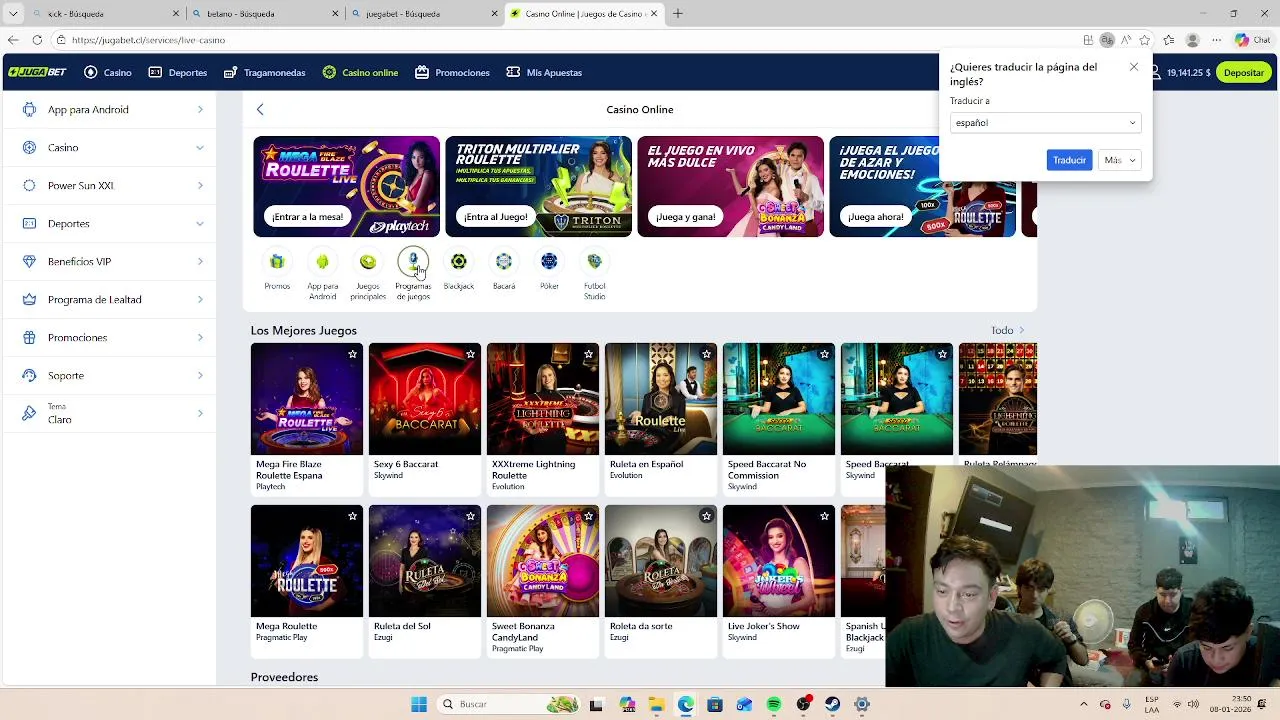Click ¡Entra al Juego! Triton banner button

point(495,216)
